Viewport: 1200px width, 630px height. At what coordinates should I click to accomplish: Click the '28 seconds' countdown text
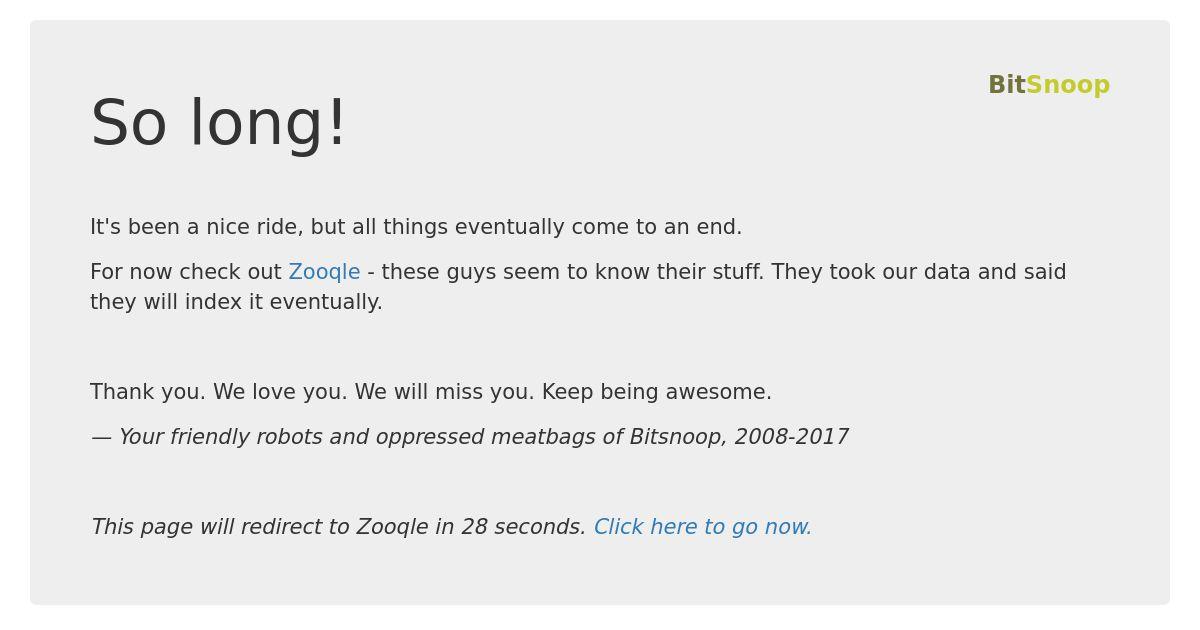(523, 527)
